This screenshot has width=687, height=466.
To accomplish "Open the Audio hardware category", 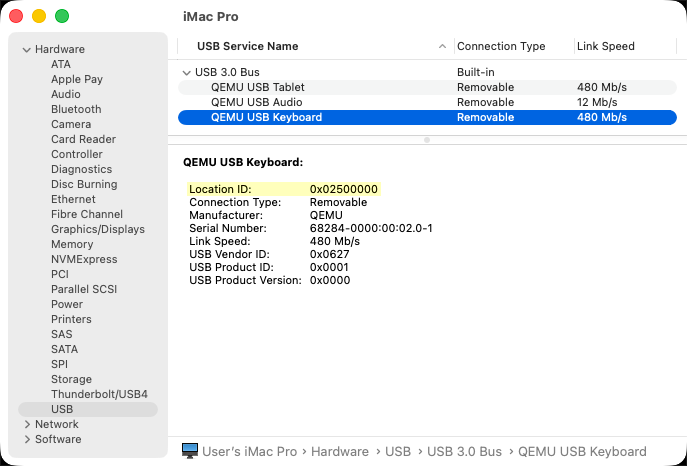I will (x=66, y=94).
